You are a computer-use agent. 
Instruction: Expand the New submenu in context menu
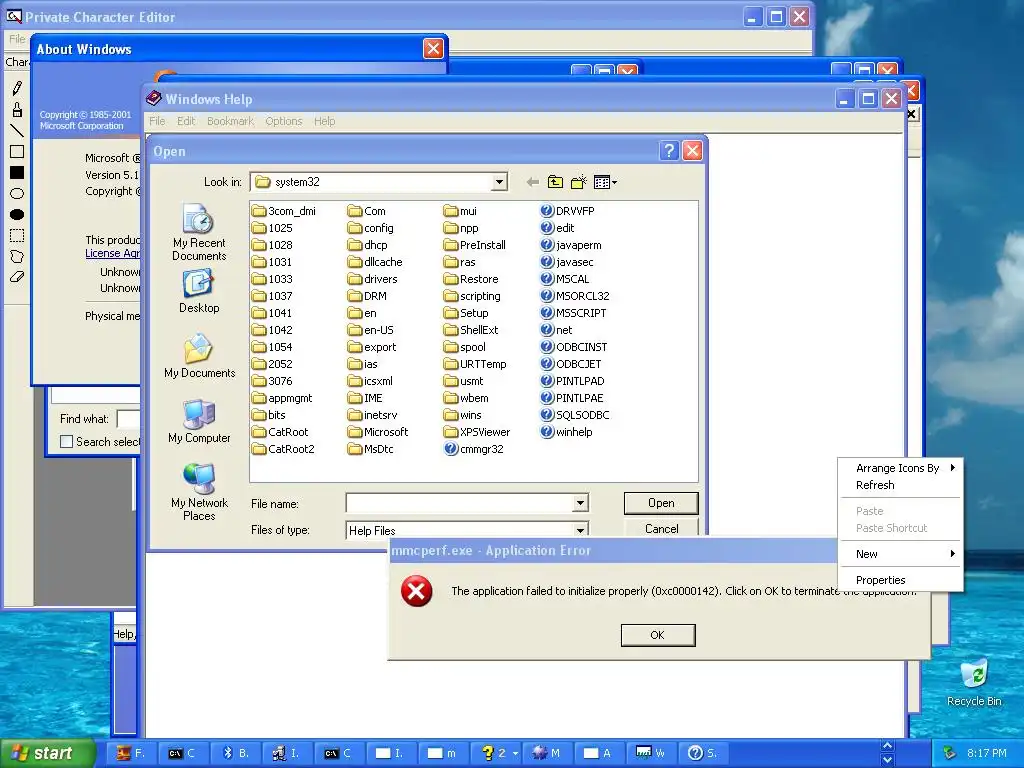click(x=900, y=554)
